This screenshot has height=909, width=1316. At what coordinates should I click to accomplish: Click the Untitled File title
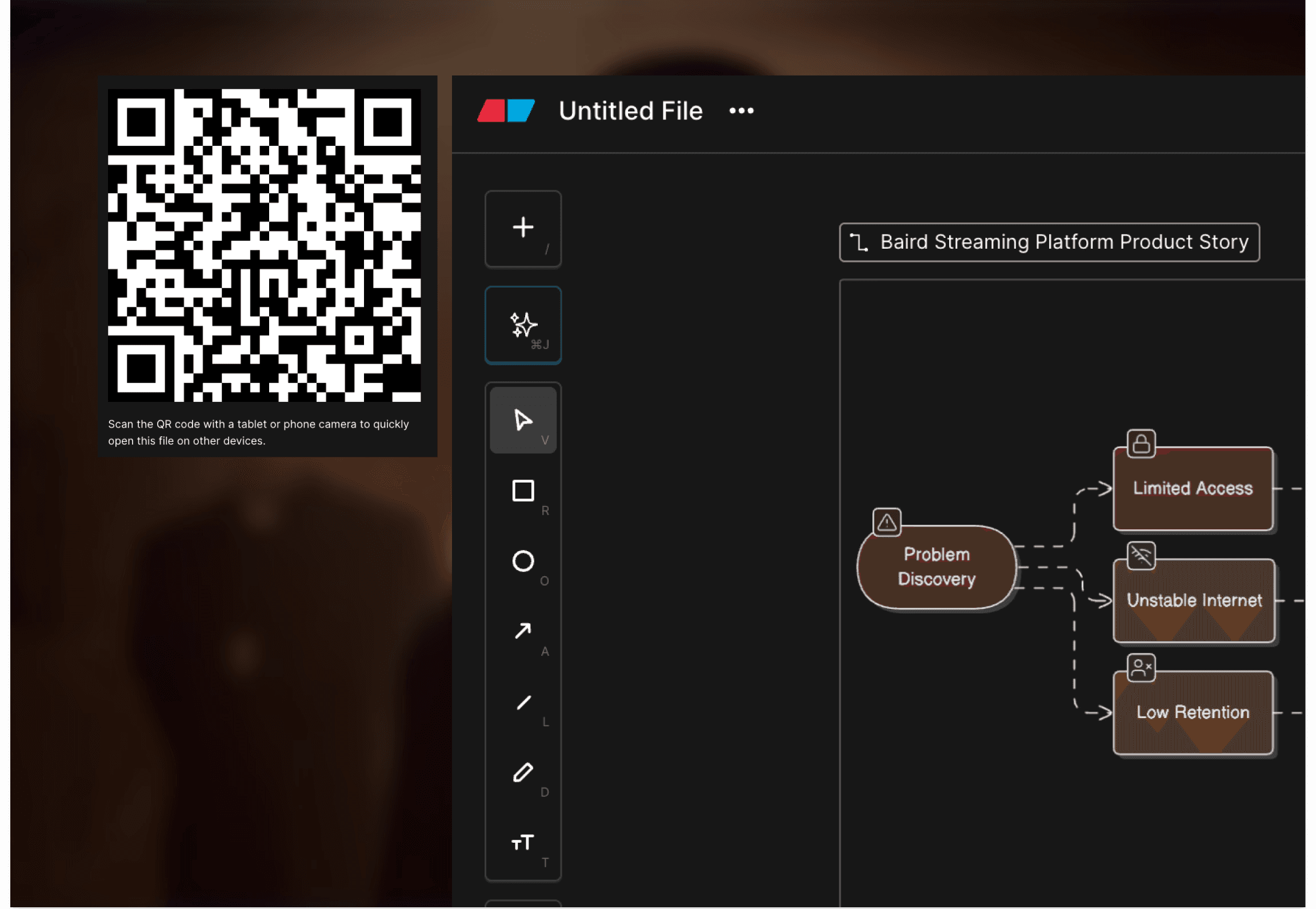pos(630,111)
